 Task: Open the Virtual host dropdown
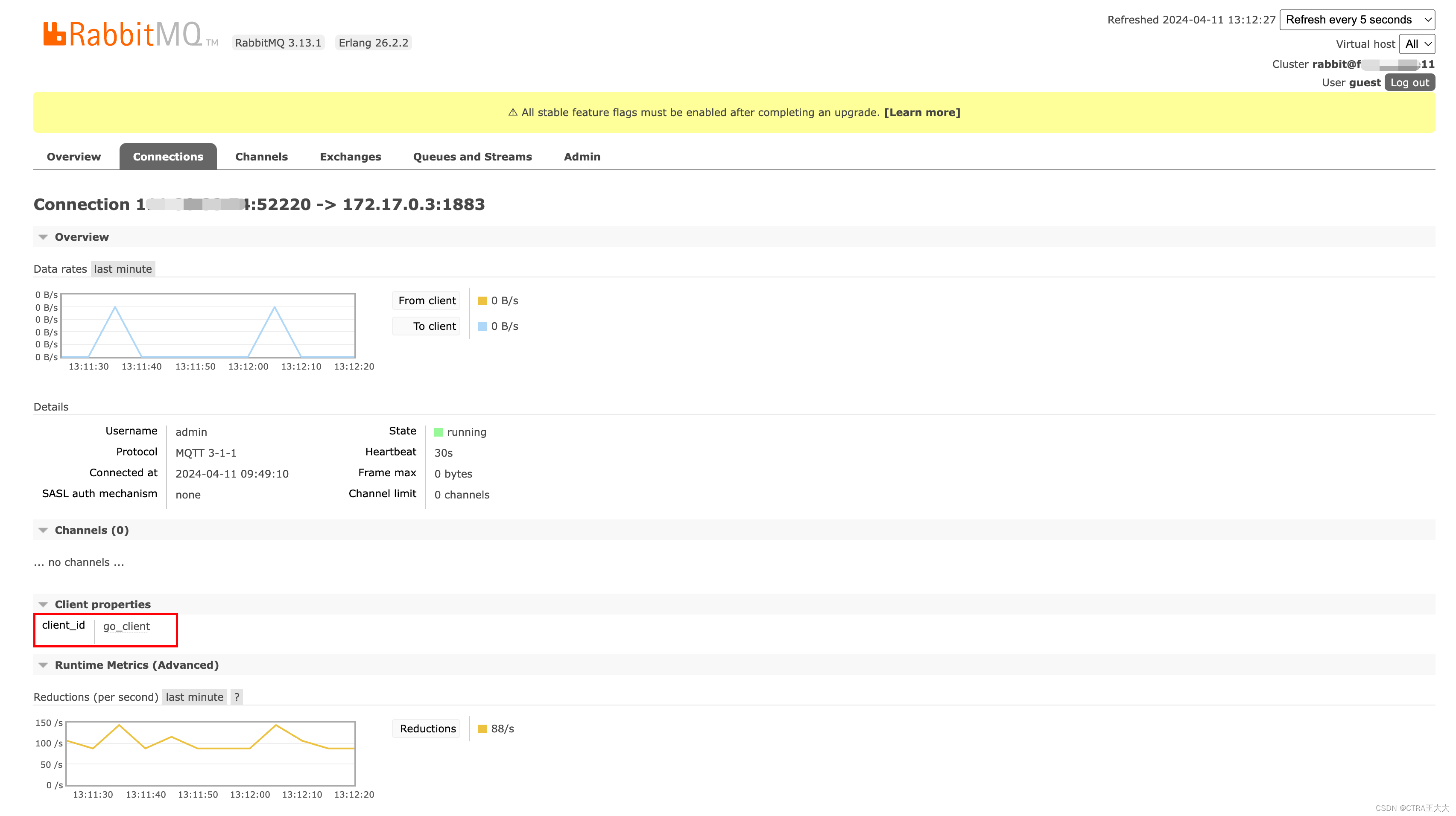pos(1416,44)
